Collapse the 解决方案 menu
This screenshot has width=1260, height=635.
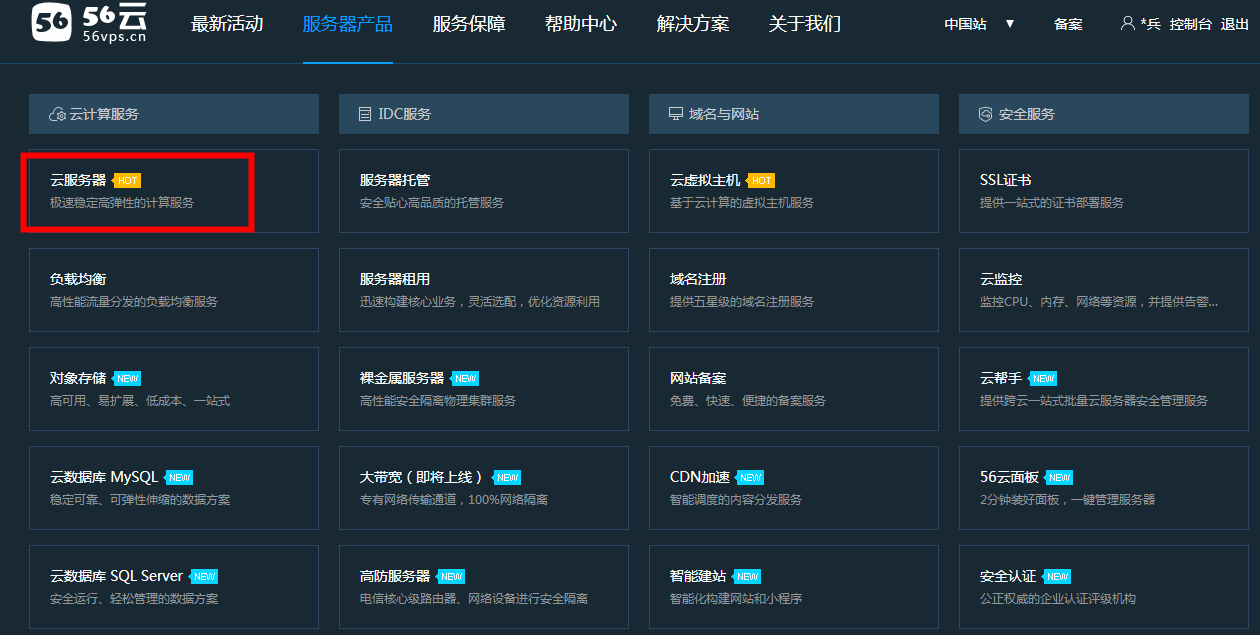coord(693,23)
